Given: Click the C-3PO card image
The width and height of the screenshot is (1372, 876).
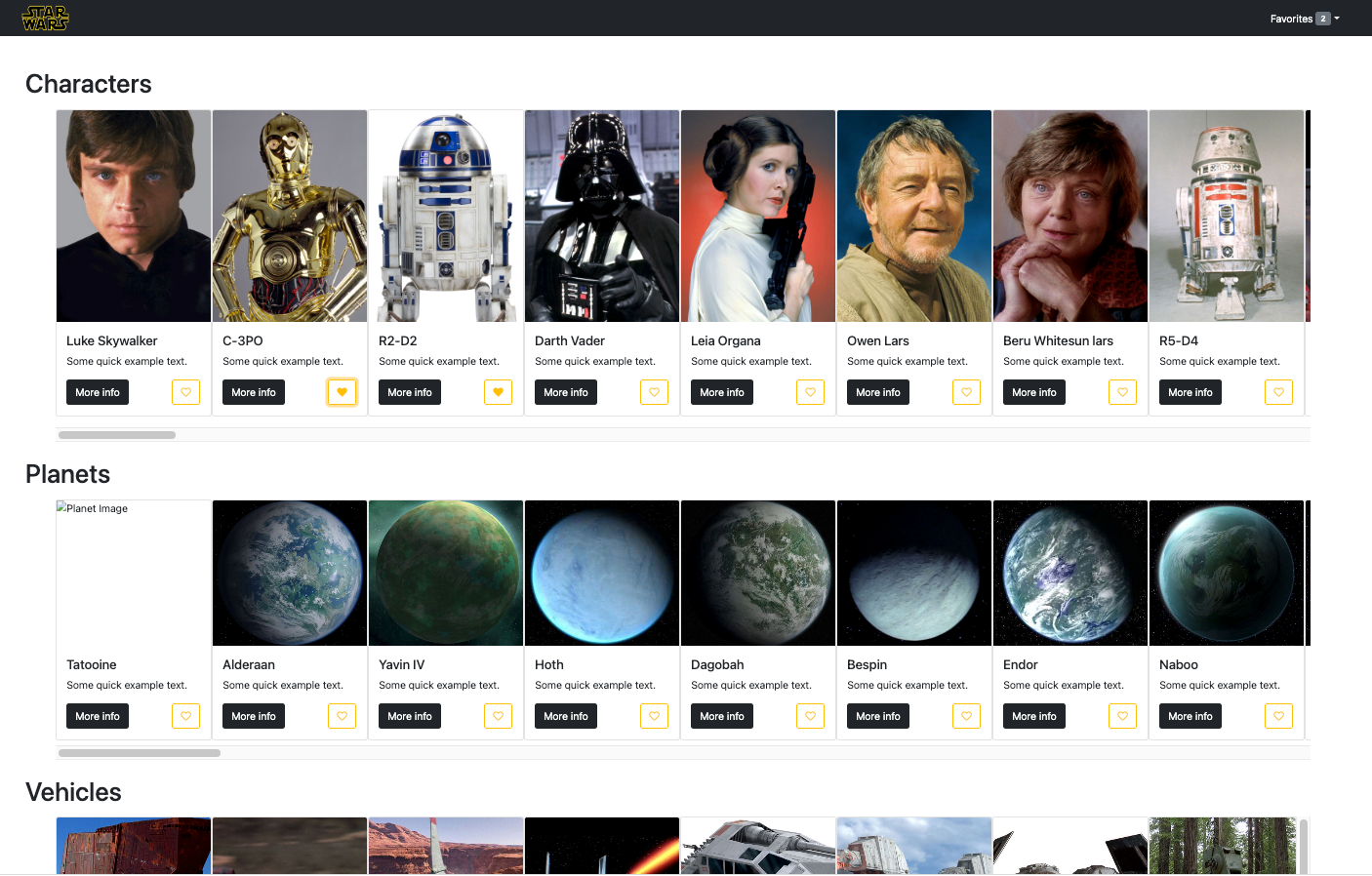Looking at the screenshot, I should 290,216.
